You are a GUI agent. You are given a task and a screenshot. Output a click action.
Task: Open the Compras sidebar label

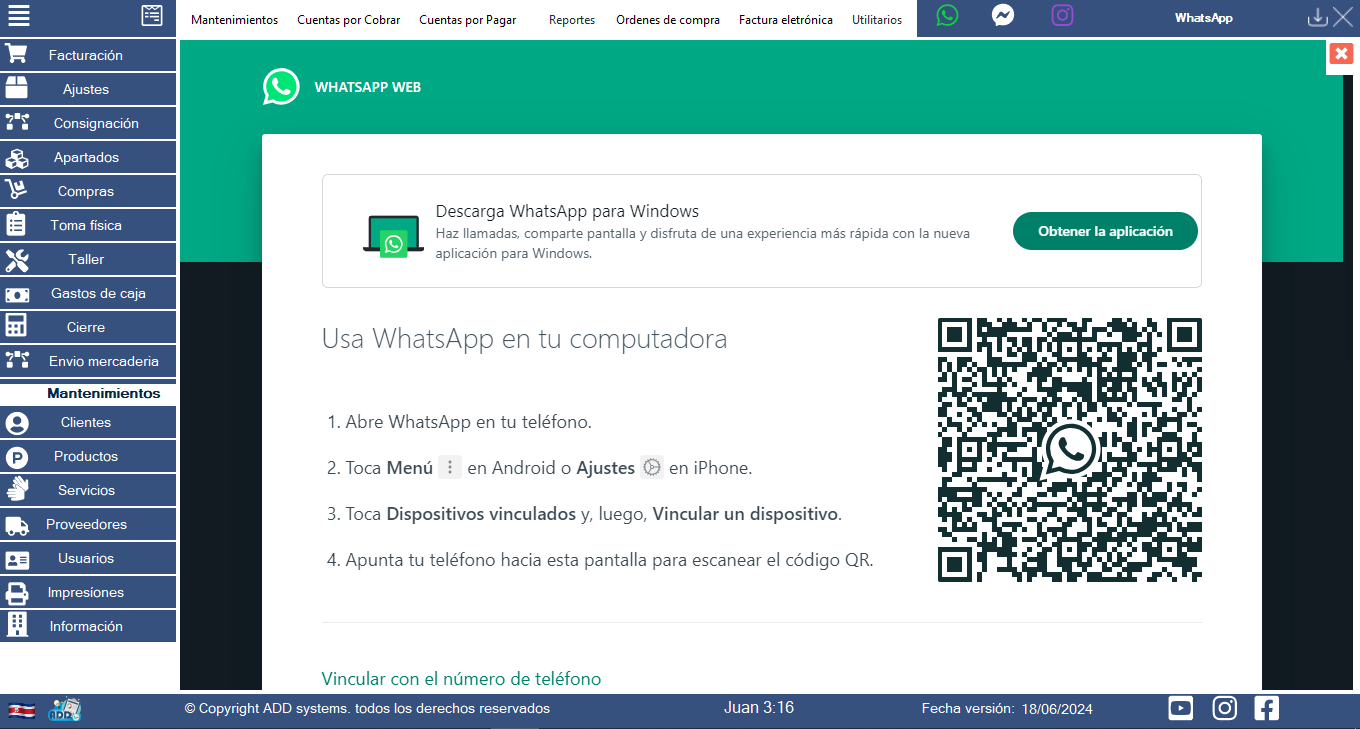[86, 191]
